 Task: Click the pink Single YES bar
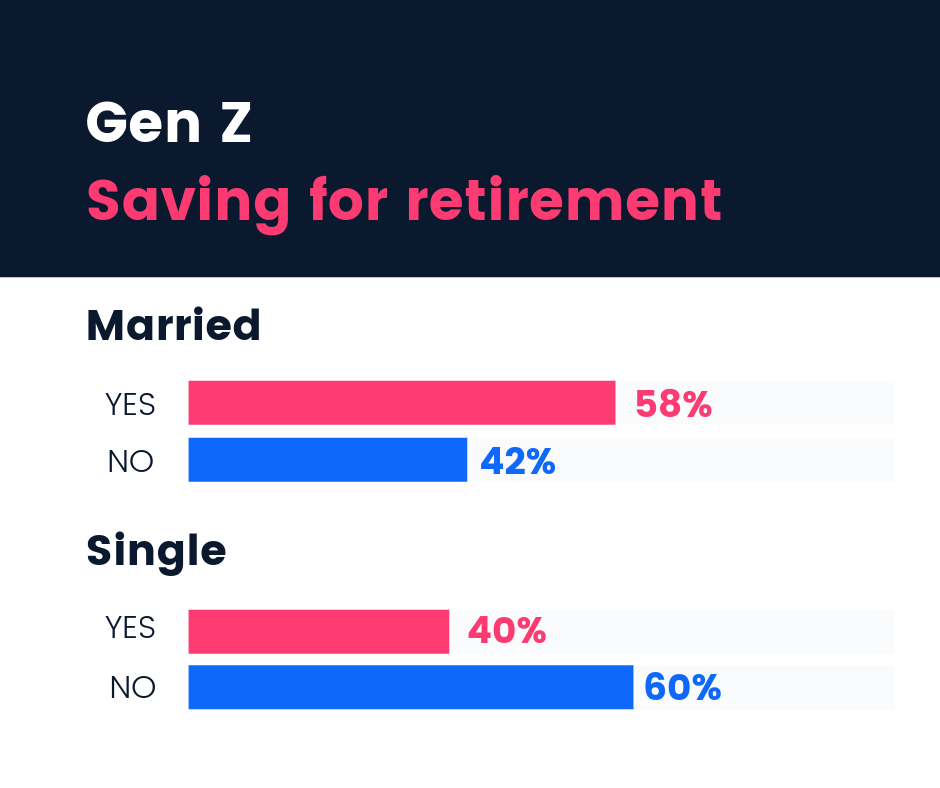[318, 631]
